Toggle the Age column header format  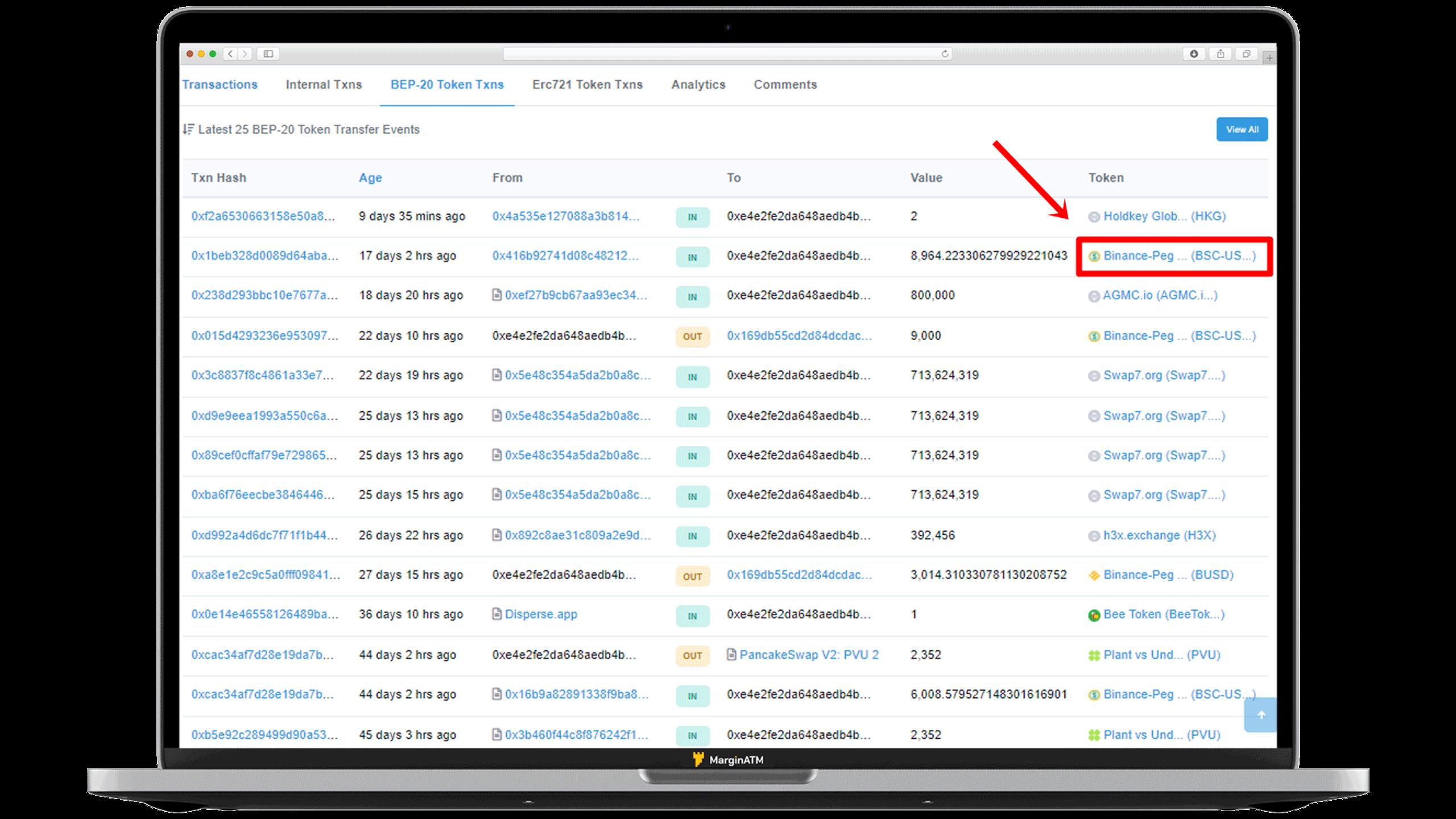click(x=370, y=178)
